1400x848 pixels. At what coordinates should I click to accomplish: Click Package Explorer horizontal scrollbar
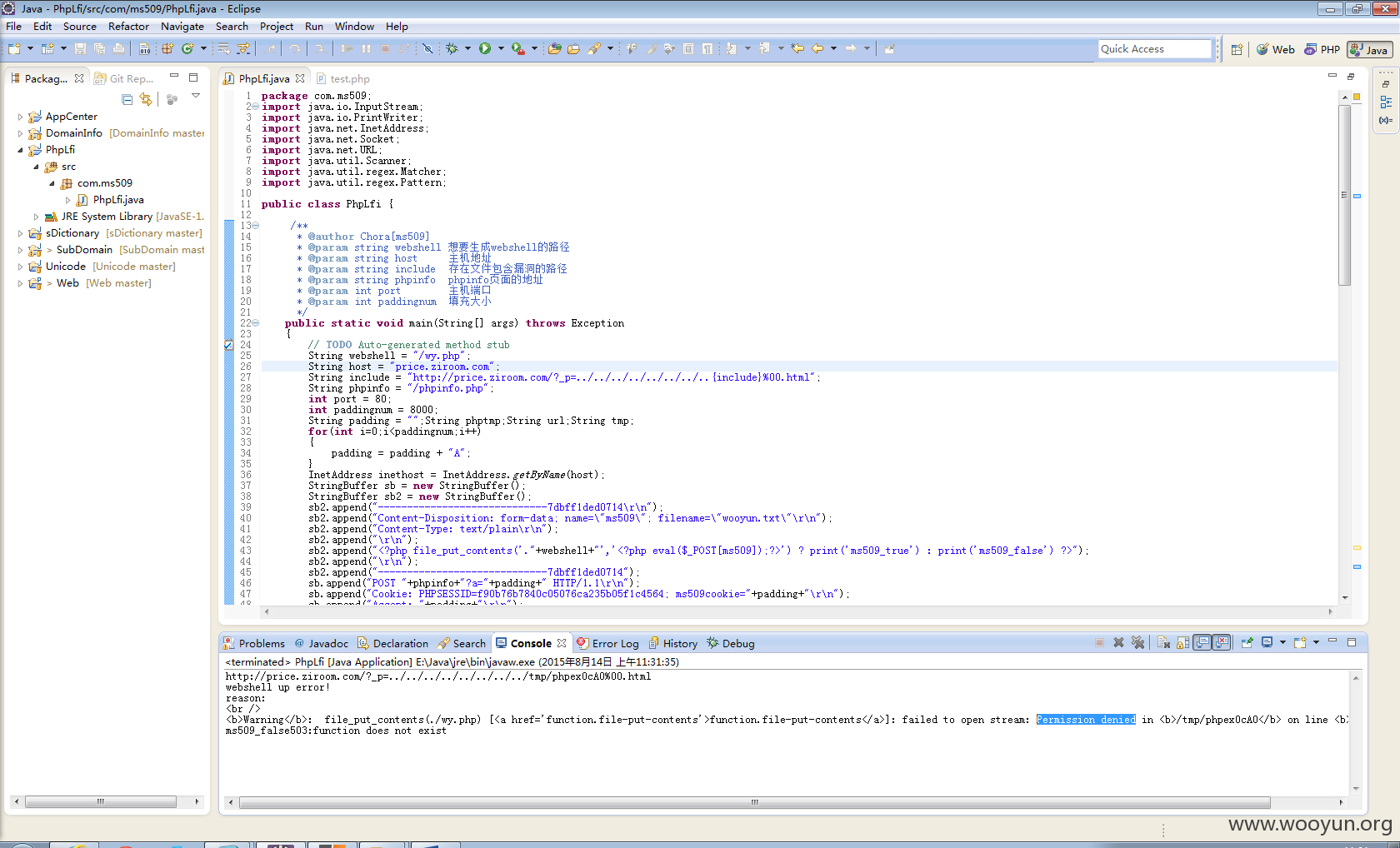(x=101, y=801)
